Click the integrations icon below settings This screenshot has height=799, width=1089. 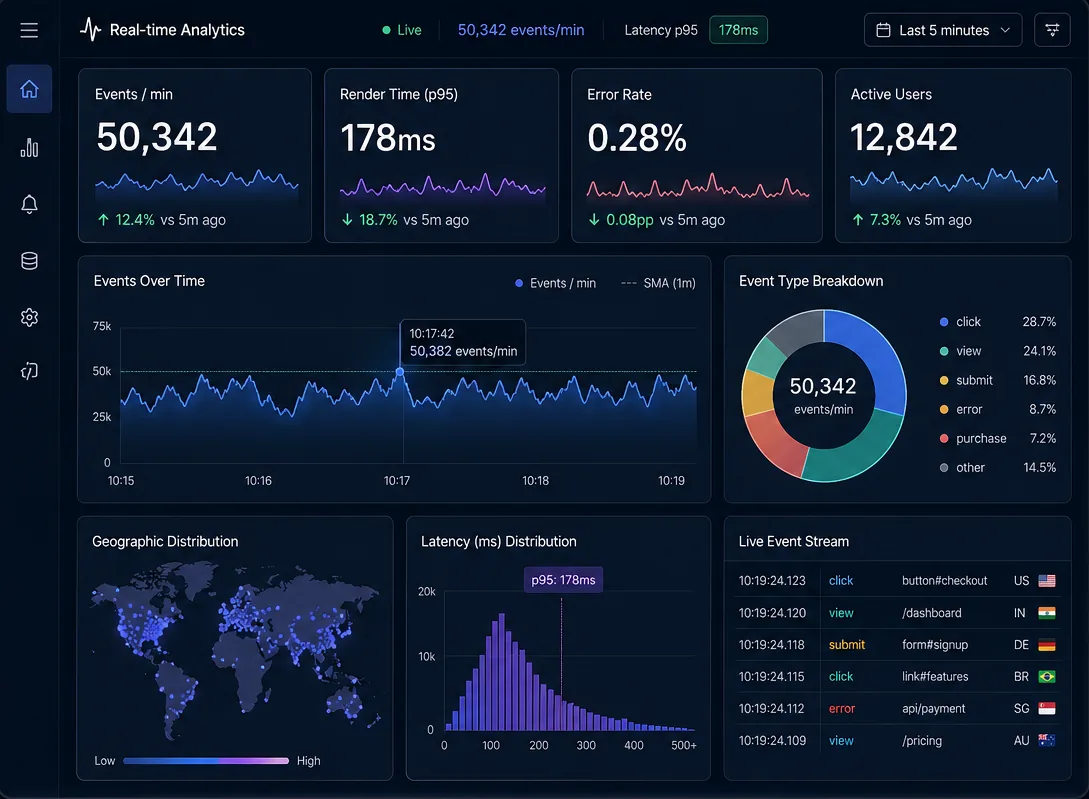click(x=29, y=371)
